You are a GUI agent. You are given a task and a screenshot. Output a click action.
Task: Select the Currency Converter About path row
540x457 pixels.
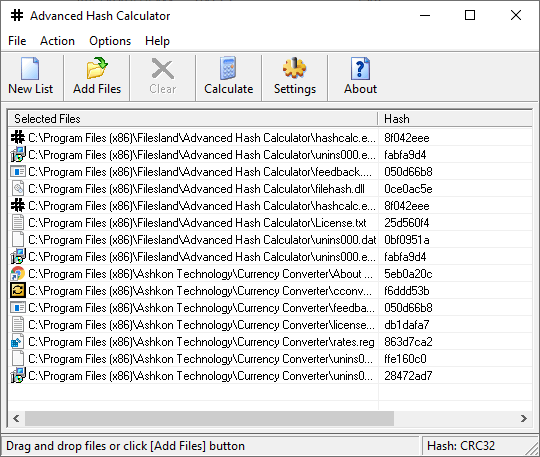click(200, 273)
